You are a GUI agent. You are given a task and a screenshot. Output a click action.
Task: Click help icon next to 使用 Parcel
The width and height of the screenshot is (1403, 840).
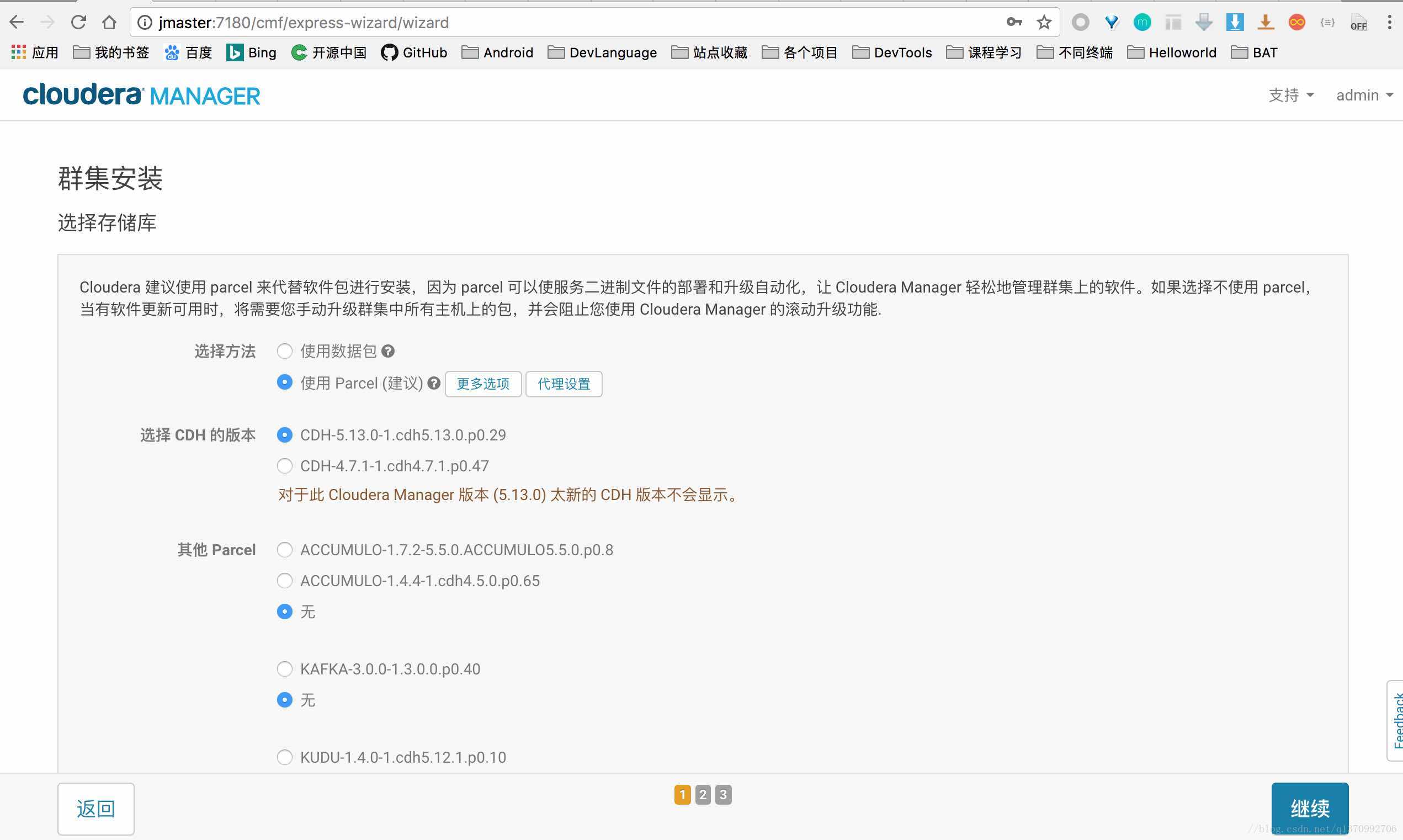click(x=433, y=383)
